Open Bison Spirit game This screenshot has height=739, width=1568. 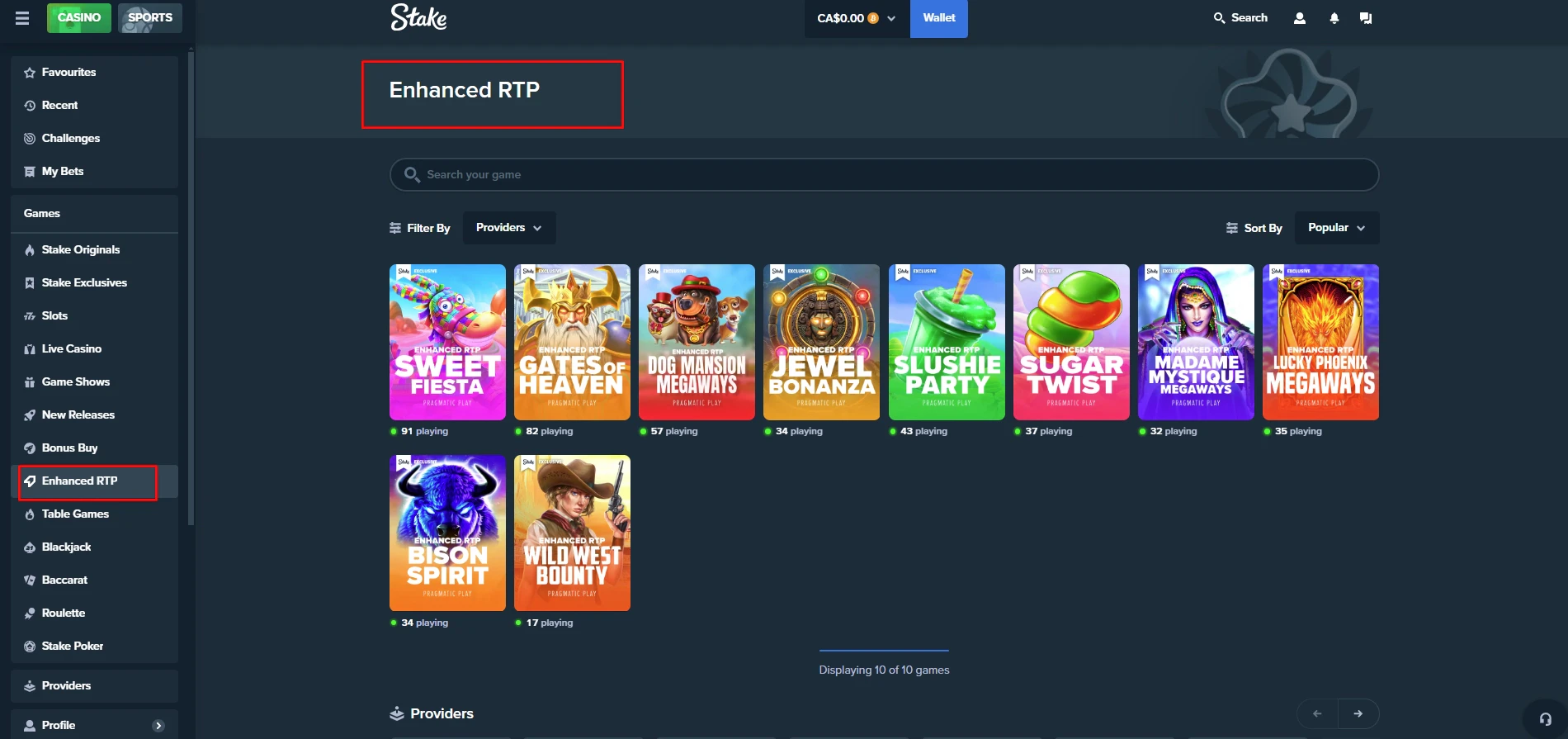click(x=447, y=533)
